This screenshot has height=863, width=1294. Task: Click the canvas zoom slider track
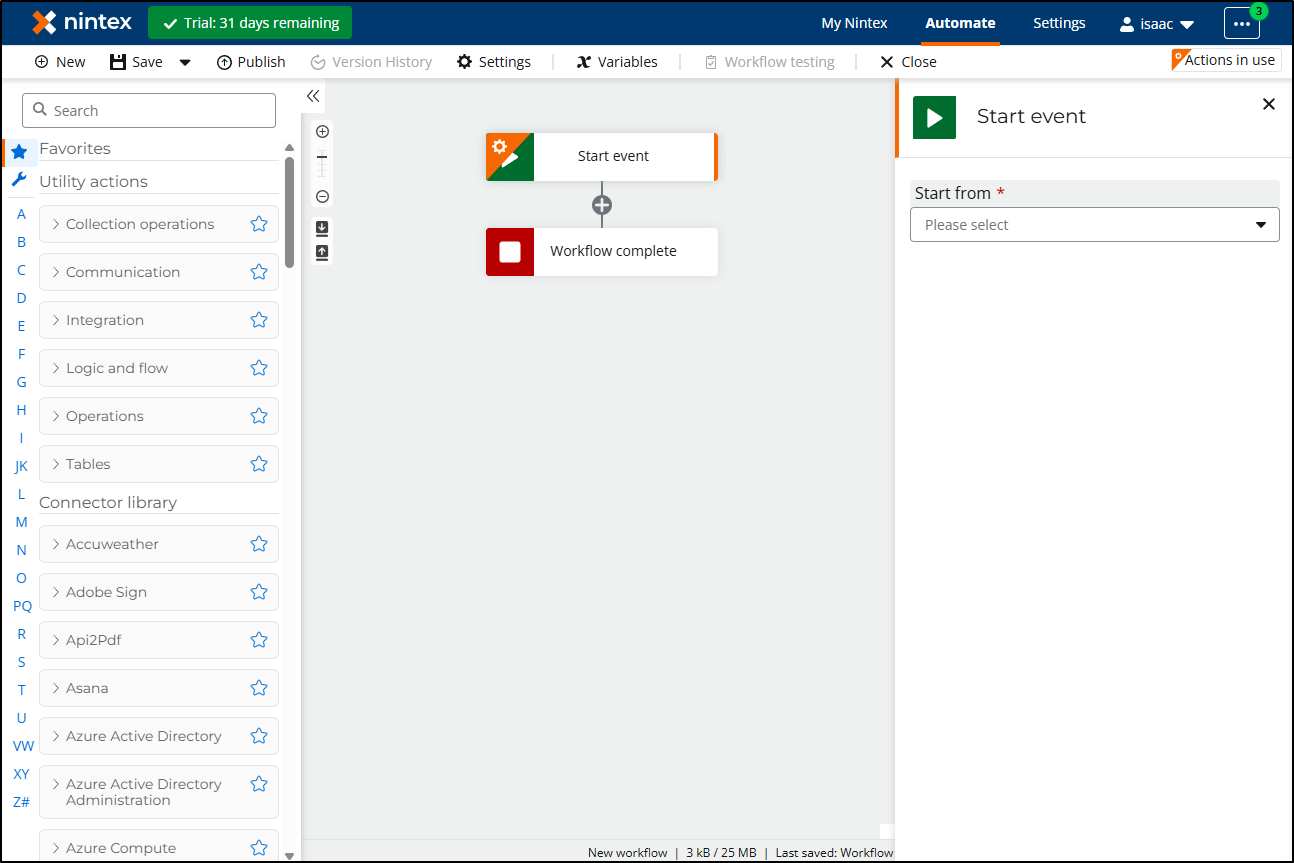[322, 165]
